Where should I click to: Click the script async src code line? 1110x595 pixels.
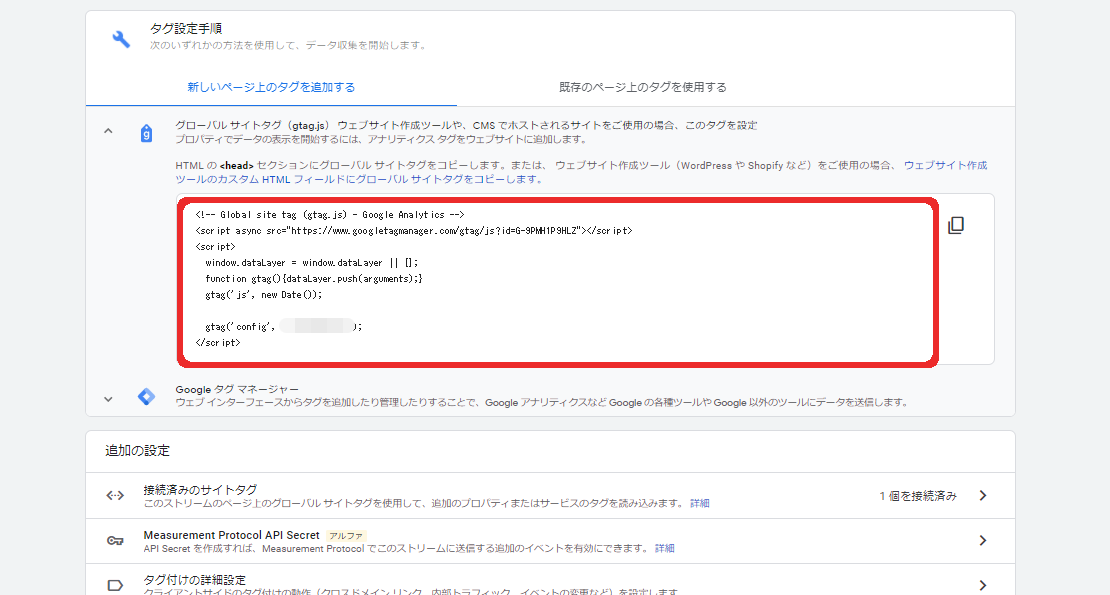coord(414,231)
